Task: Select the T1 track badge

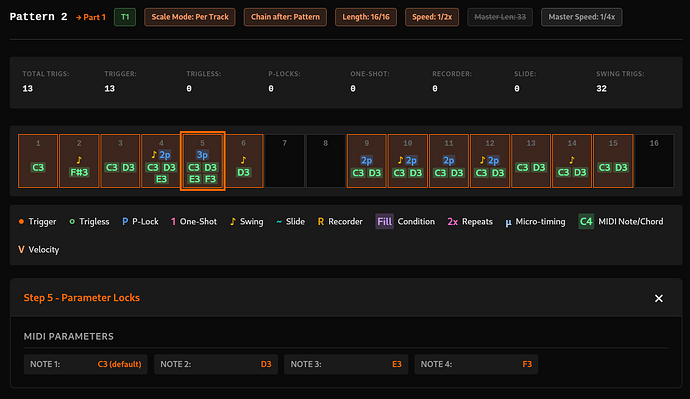Action: click(125, 17)
